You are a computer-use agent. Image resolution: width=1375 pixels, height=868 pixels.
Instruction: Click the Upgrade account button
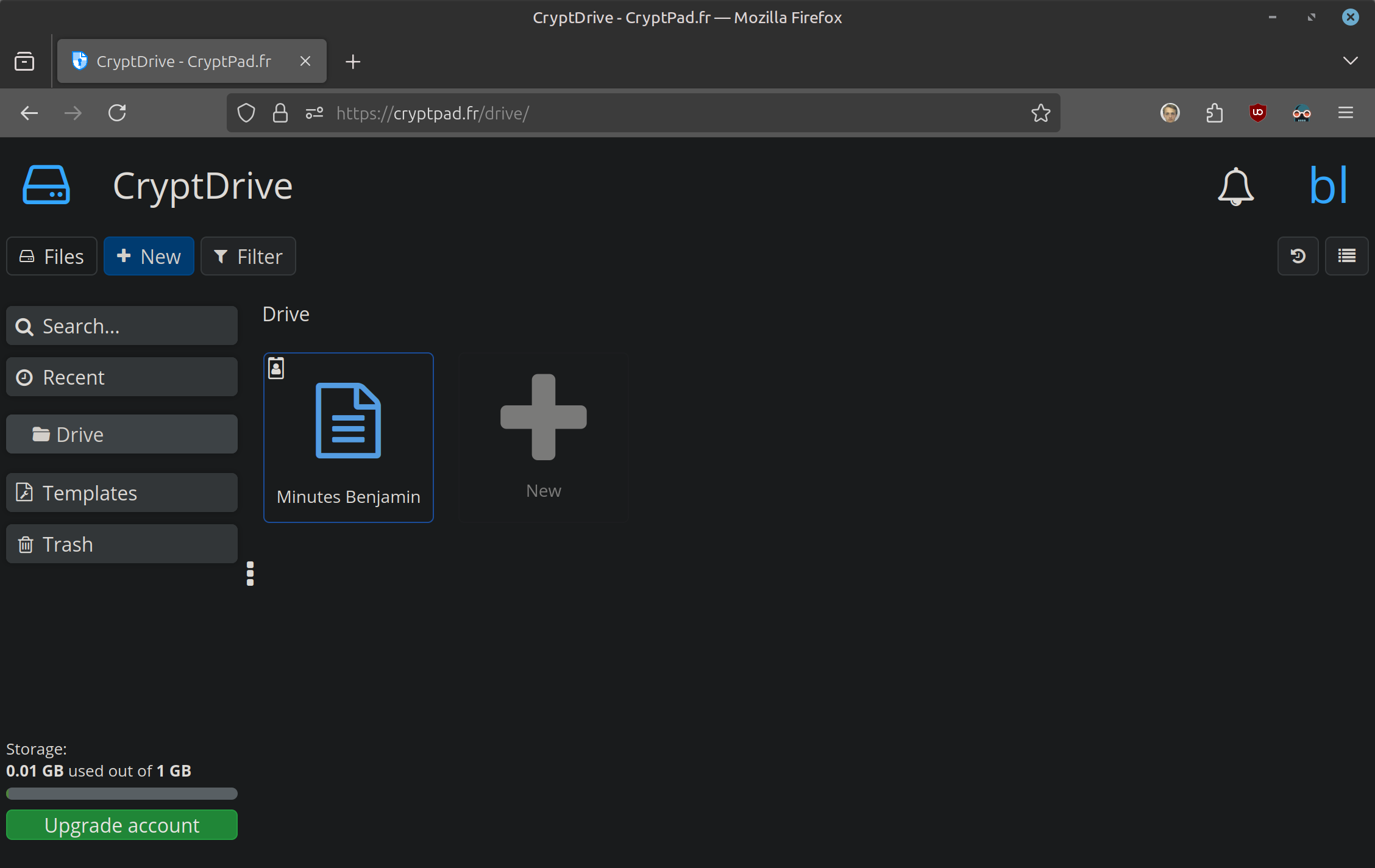pos(122,825)
